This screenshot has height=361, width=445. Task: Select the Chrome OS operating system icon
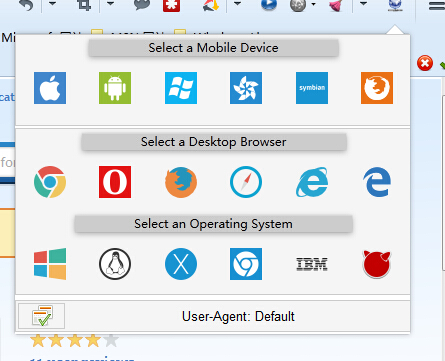pyautogui.click(x=246, y=264)
